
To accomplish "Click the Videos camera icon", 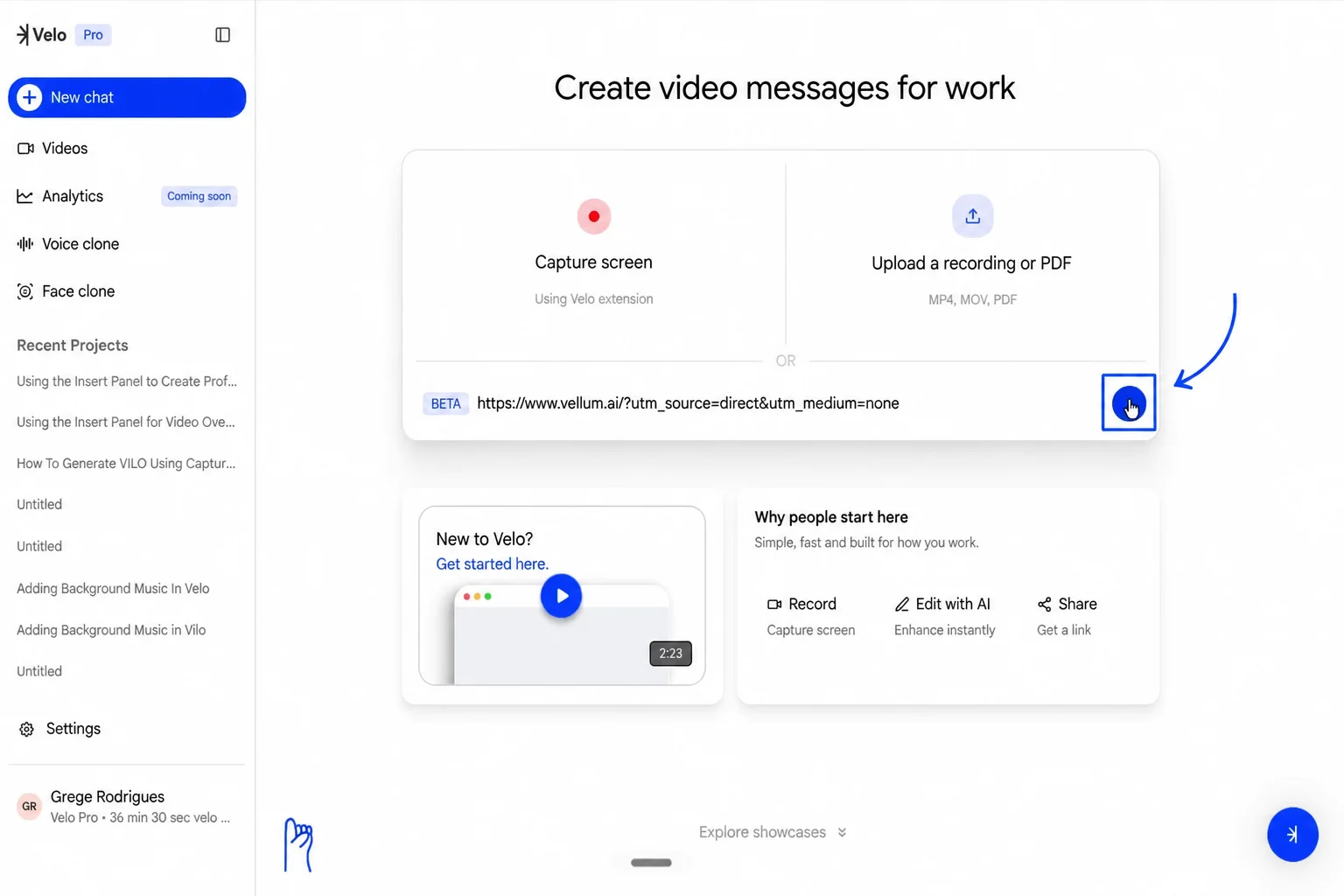I will [x=25, y=148].
